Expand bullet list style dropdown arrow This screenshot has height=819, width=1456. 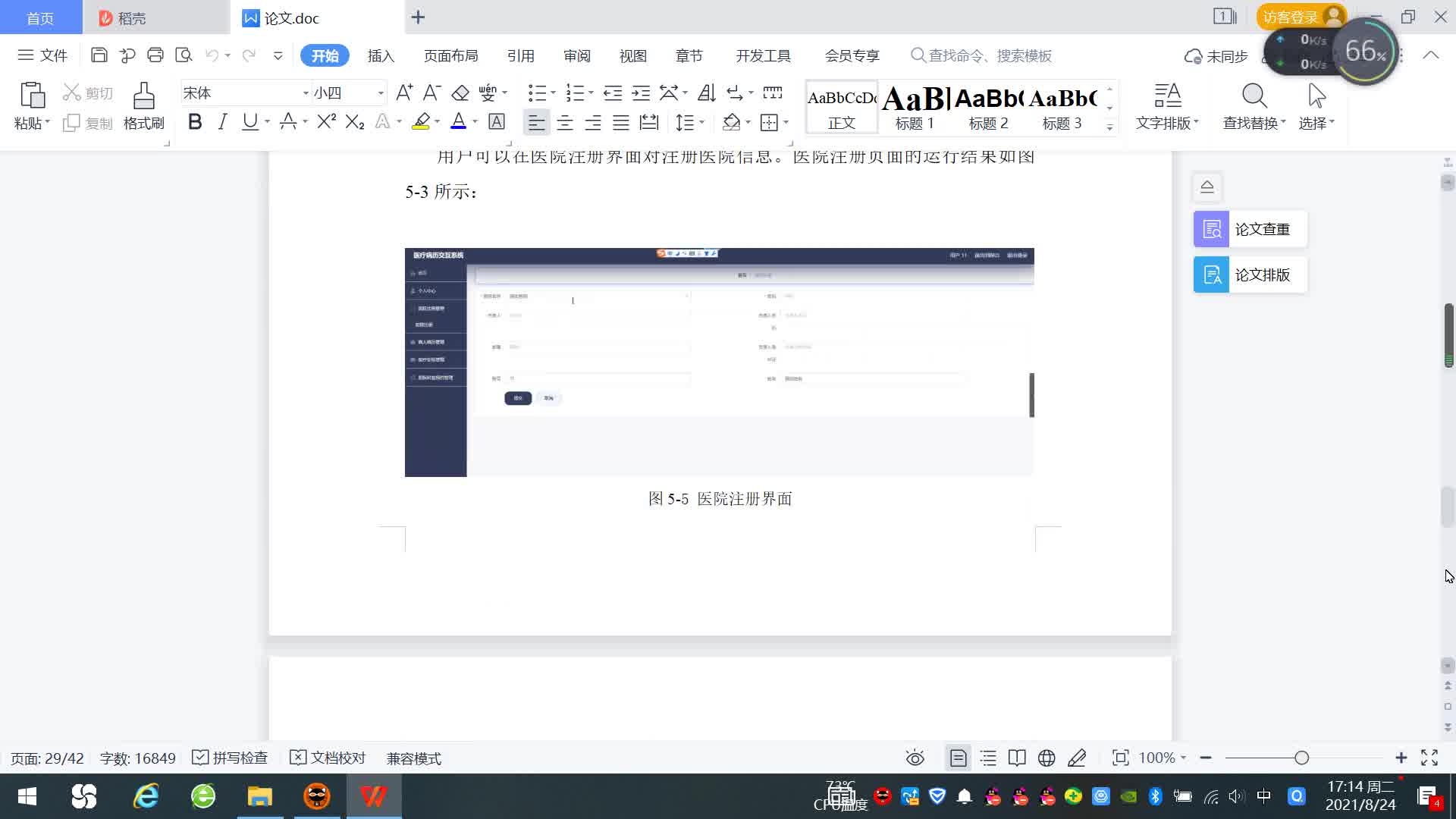click(x=553, y=93)
